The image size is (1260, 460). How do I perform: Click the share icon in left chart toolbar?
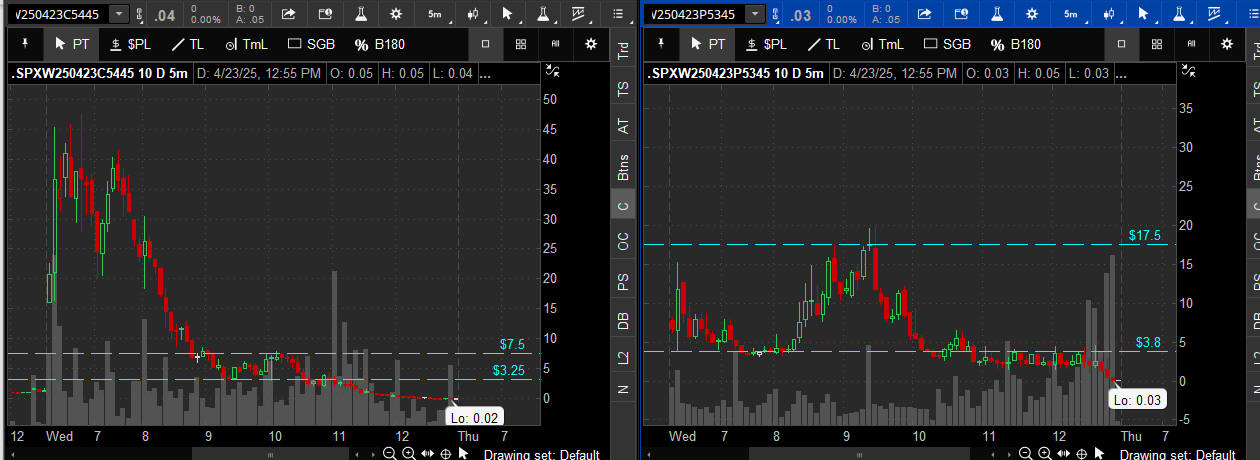point(288,14)
